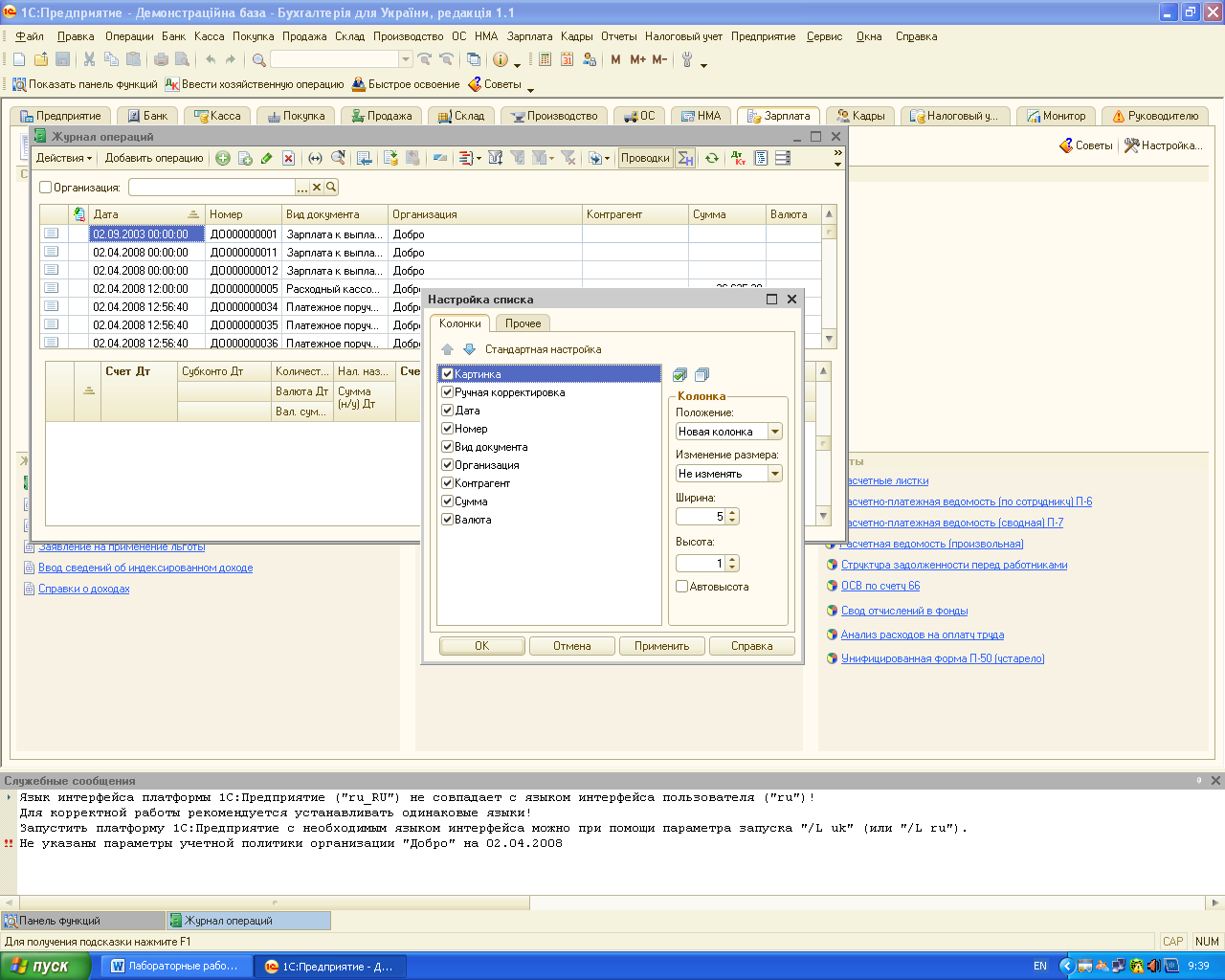
Task: Click the magnifier Select icon by Организация field
Action: click(331, 188)
